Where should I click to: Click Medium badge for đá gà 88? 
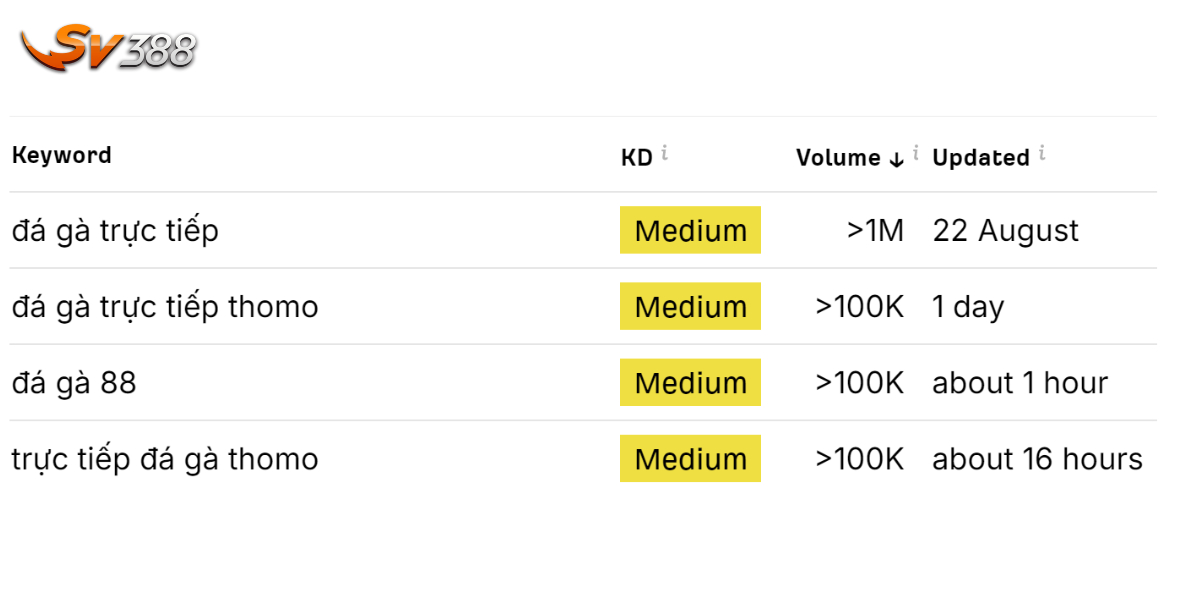point(690,382)
